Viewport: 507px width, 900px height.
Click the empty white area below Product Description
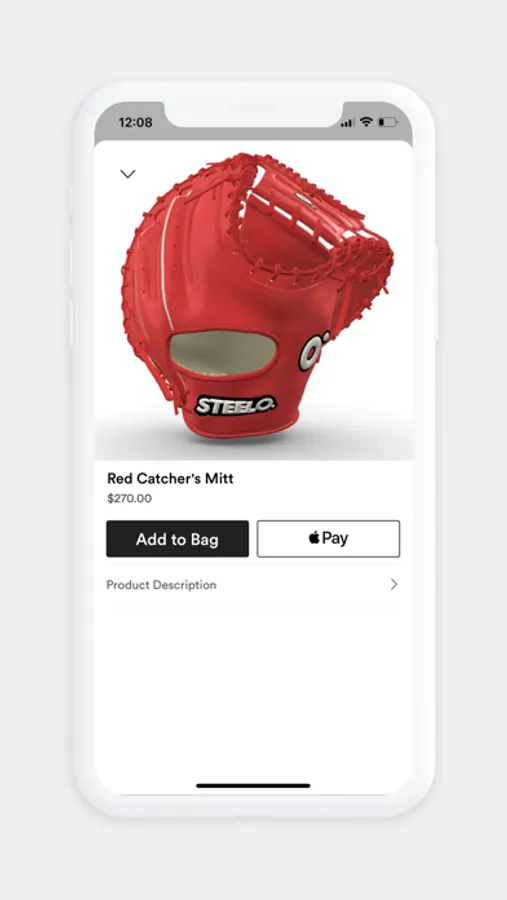[253, 689]
